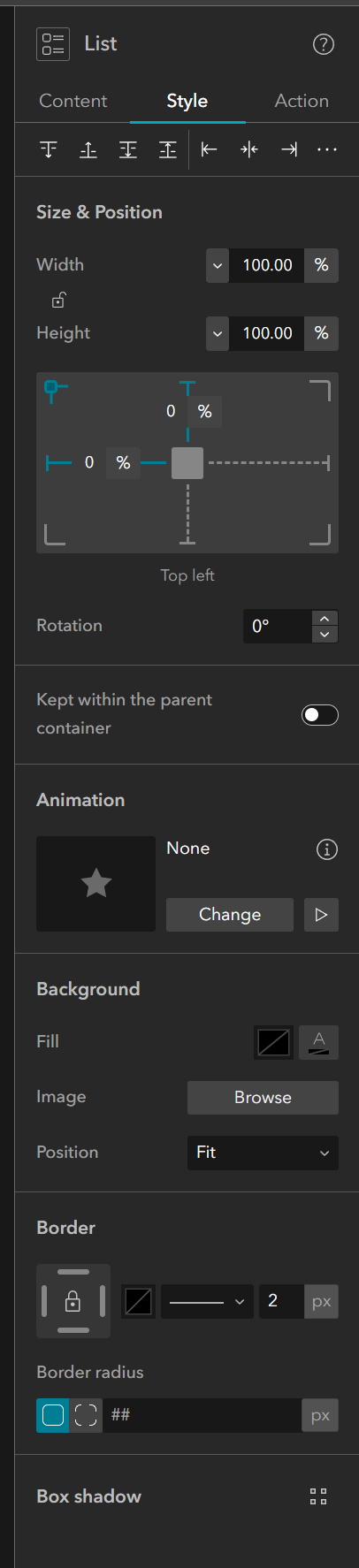This screenshot has width=359, height=1568.
Task: Click the align right arrangement icon
Action: point(289,149)
